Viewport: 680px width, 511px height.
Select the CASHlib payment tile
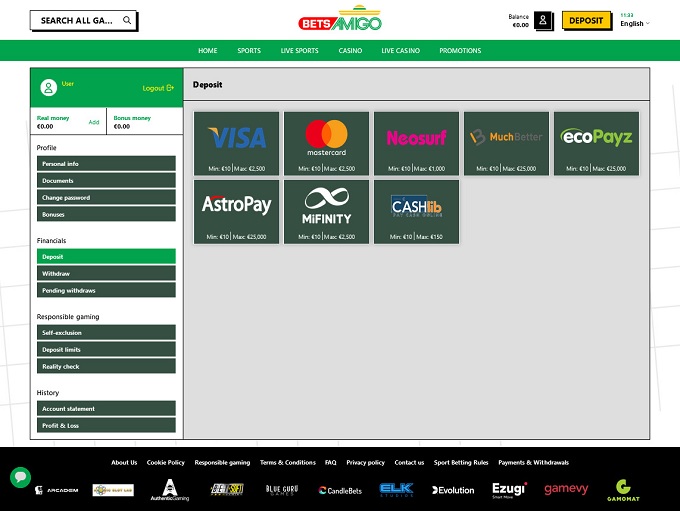416,211
